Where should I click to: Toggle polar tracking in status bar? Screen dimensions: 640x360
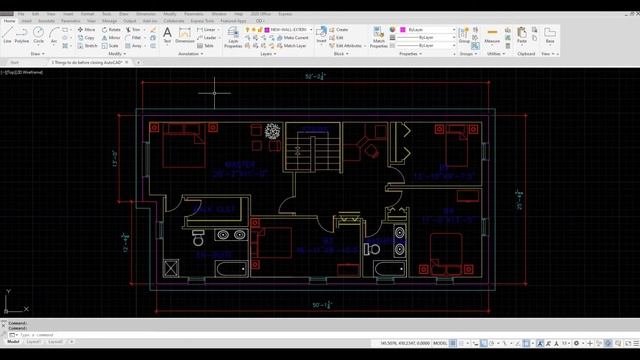pyautogui.click(x=492, y=343)
